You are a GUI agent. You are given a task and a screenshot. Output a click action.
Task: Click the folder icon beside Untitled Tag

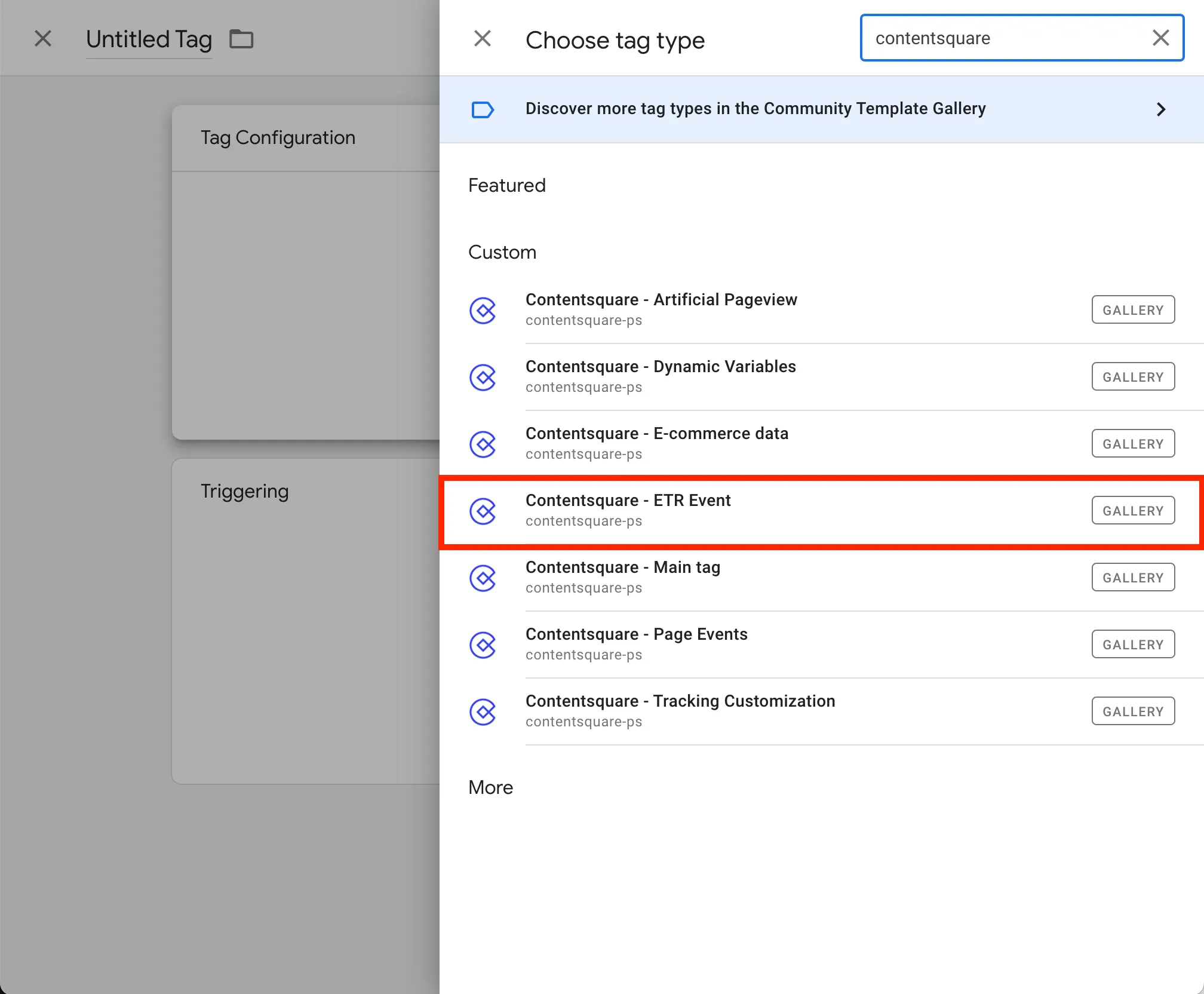point(242,39)
